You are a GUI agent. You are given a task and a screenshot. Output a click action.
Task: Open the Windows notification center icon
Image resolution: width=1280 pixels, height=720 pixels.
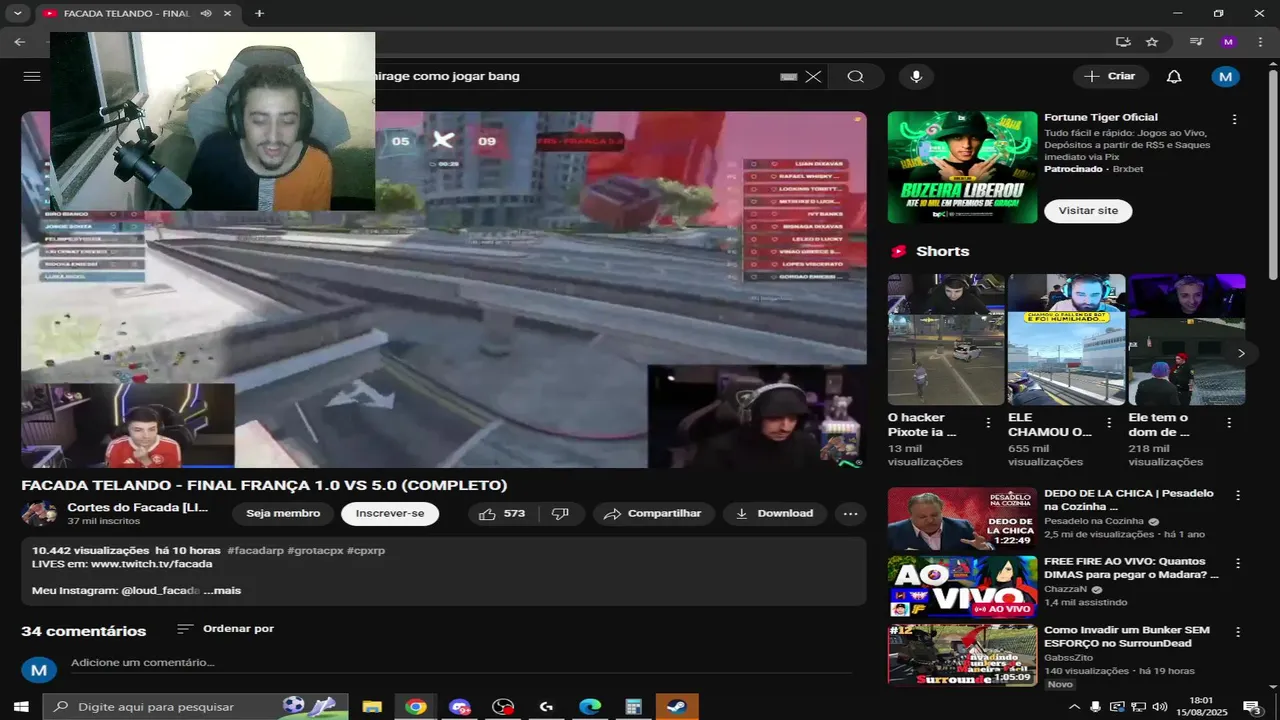tap(1251, 707)
